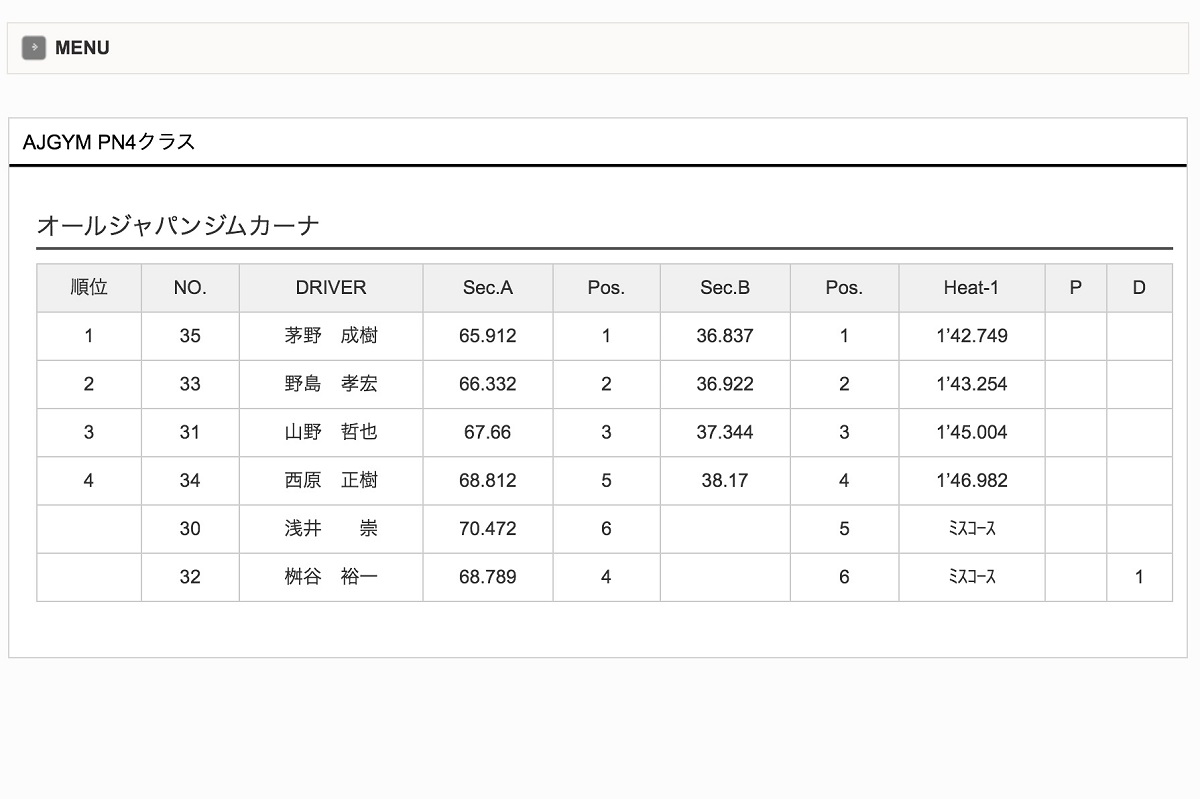This screenshot has height=799, width=1200.
Task: Click the Heat-1 column header
Action: pyautogui.click(x=971, y=288)
